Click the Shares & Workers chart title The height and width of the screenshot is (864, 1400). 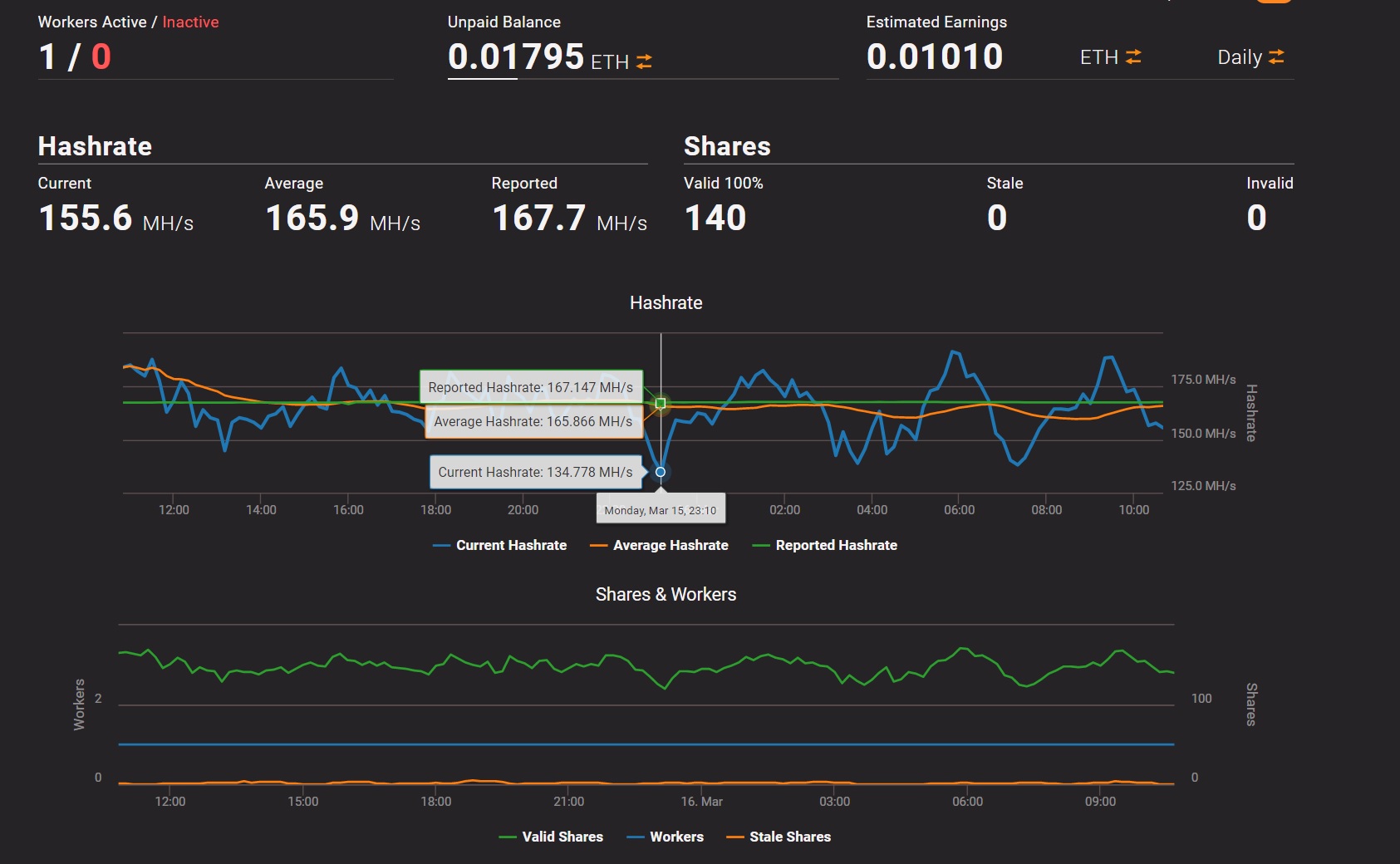point(666,595)
